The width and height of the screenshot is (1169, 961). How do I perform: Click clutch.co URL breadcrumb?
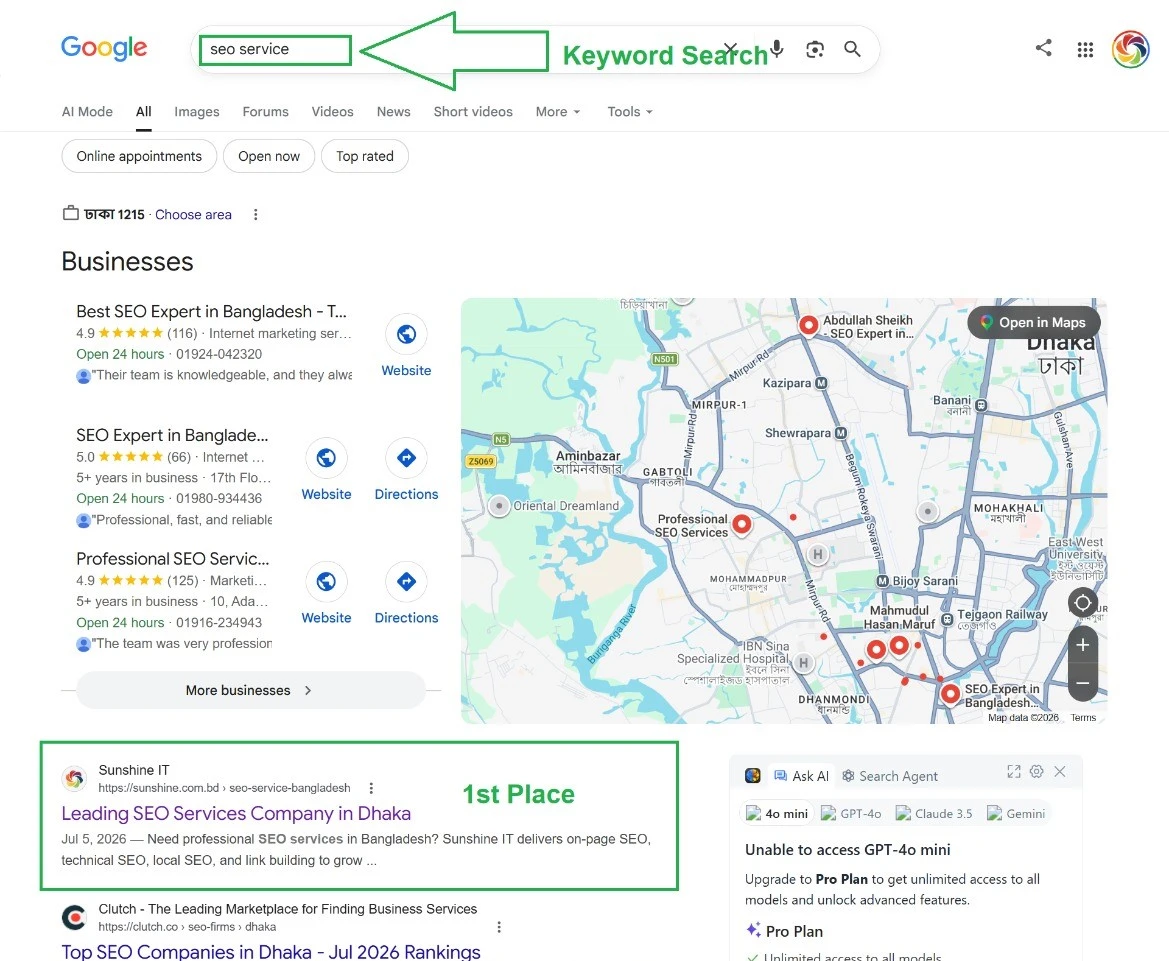[187, 927]
